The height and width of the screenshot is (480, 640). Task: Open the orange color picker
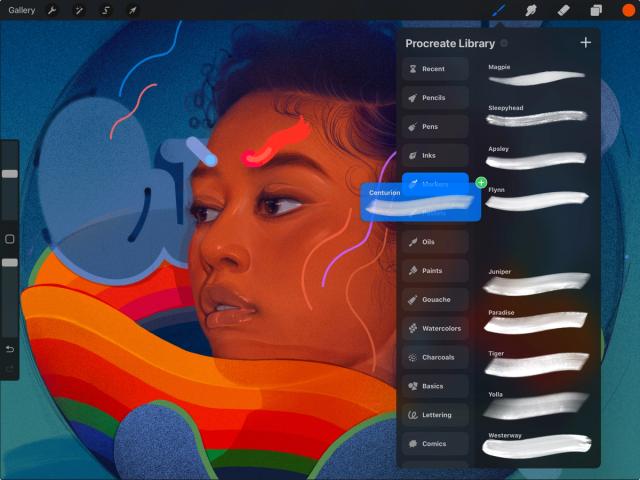[628, 10]
